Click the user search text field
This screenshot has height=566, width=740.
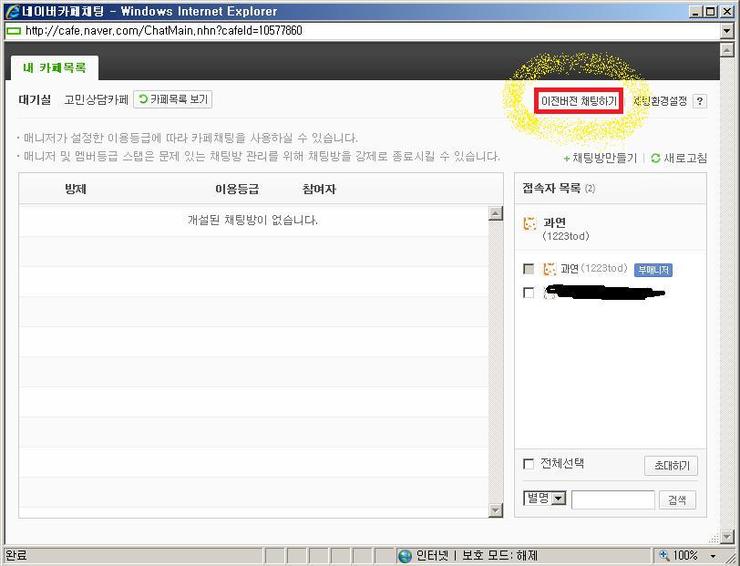(x=613, y=500)
